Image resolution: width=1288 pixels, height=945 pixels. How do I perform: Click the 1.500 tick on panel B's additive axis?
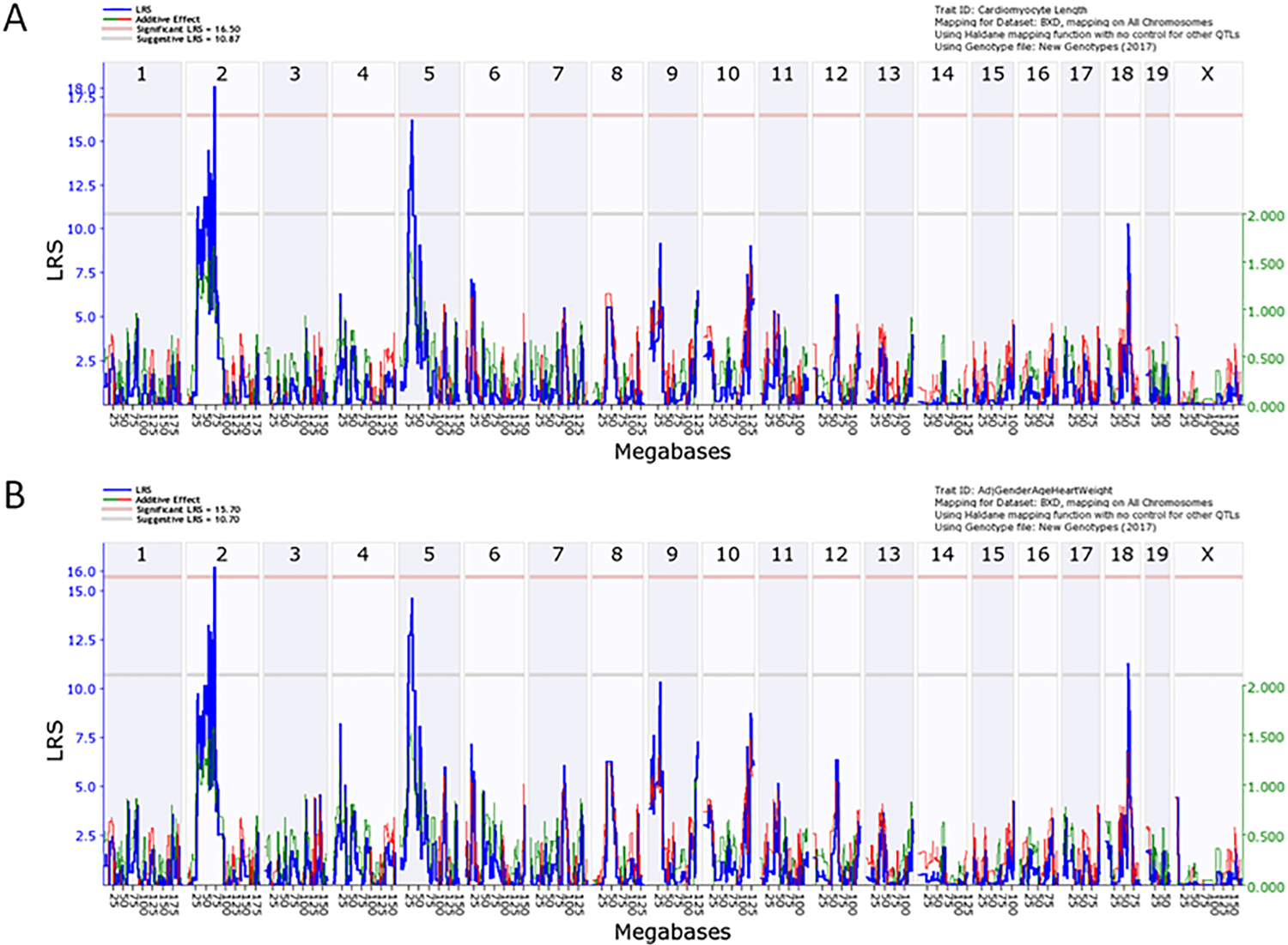pyautogui.click(x=1267, y=737)
